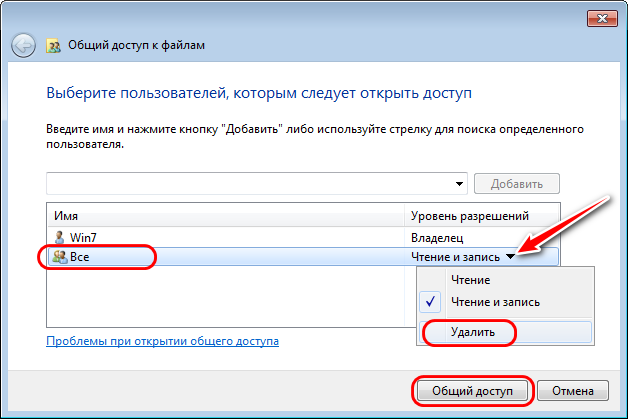Expand the user name combo box arrow
The image size is (628, 419).
(x=459, y=184)
